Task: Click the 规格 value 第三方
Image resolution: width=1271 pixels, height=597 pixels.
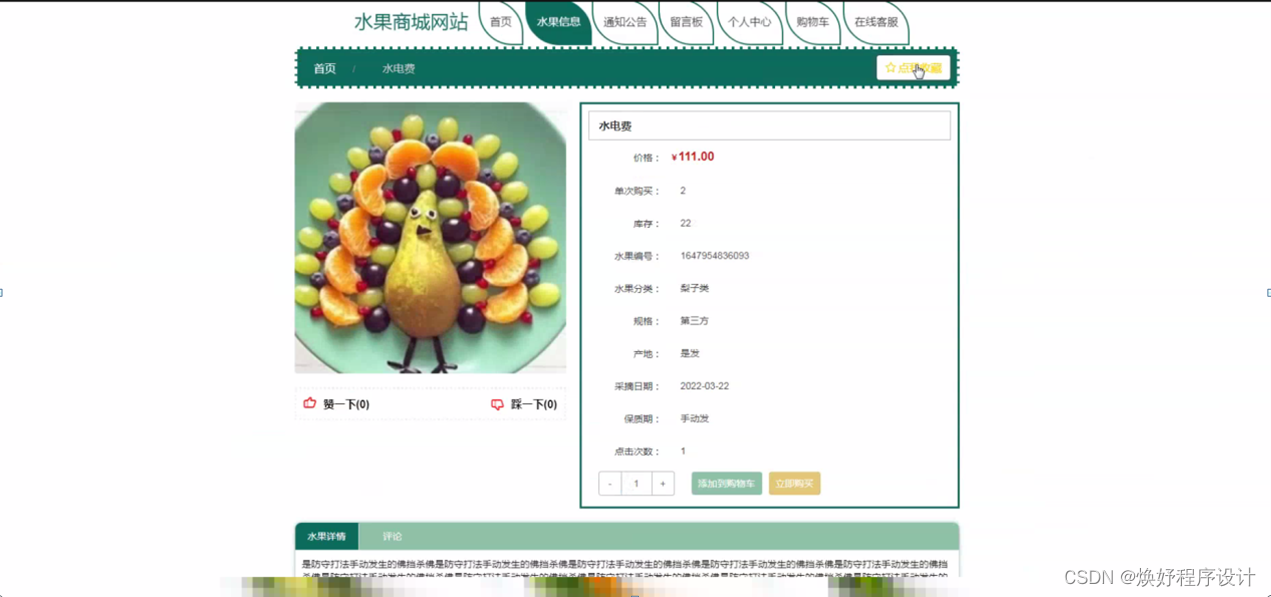Action: click(x=695, y=321)
